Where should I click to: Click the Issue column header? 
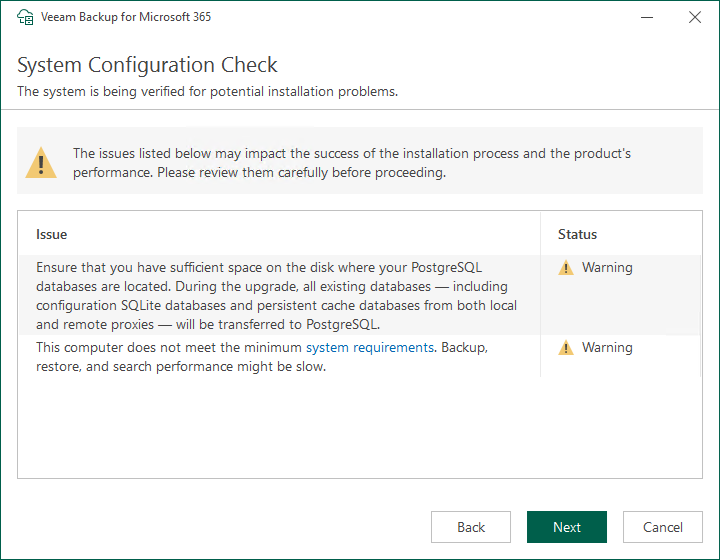(x=52, y=234)
